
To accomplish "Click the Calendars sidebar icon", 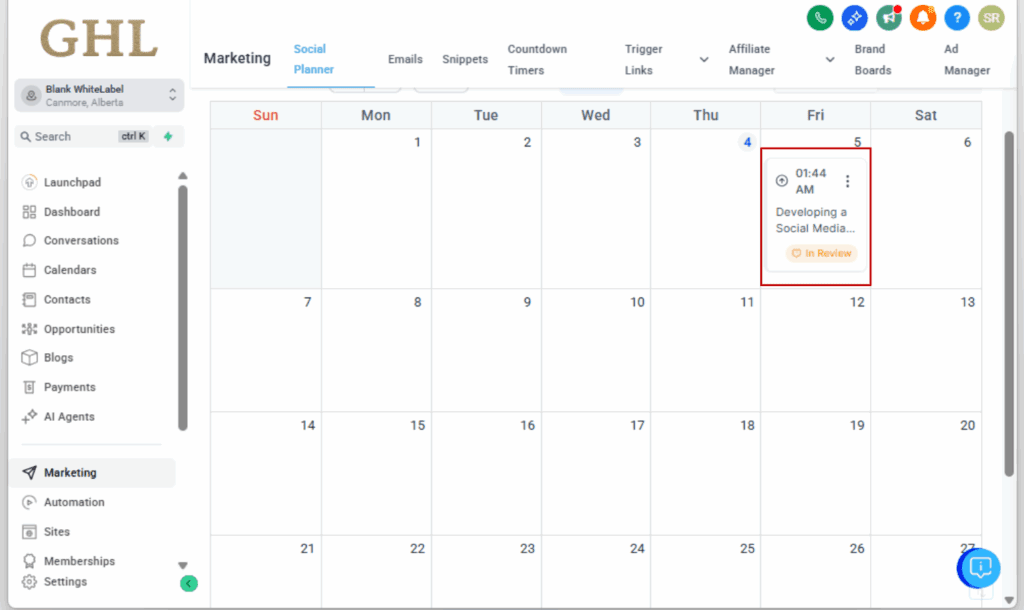I will [29, 270].
